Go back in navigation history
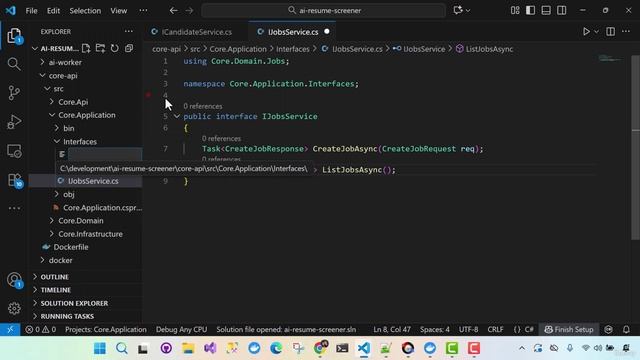 [173, 10]
